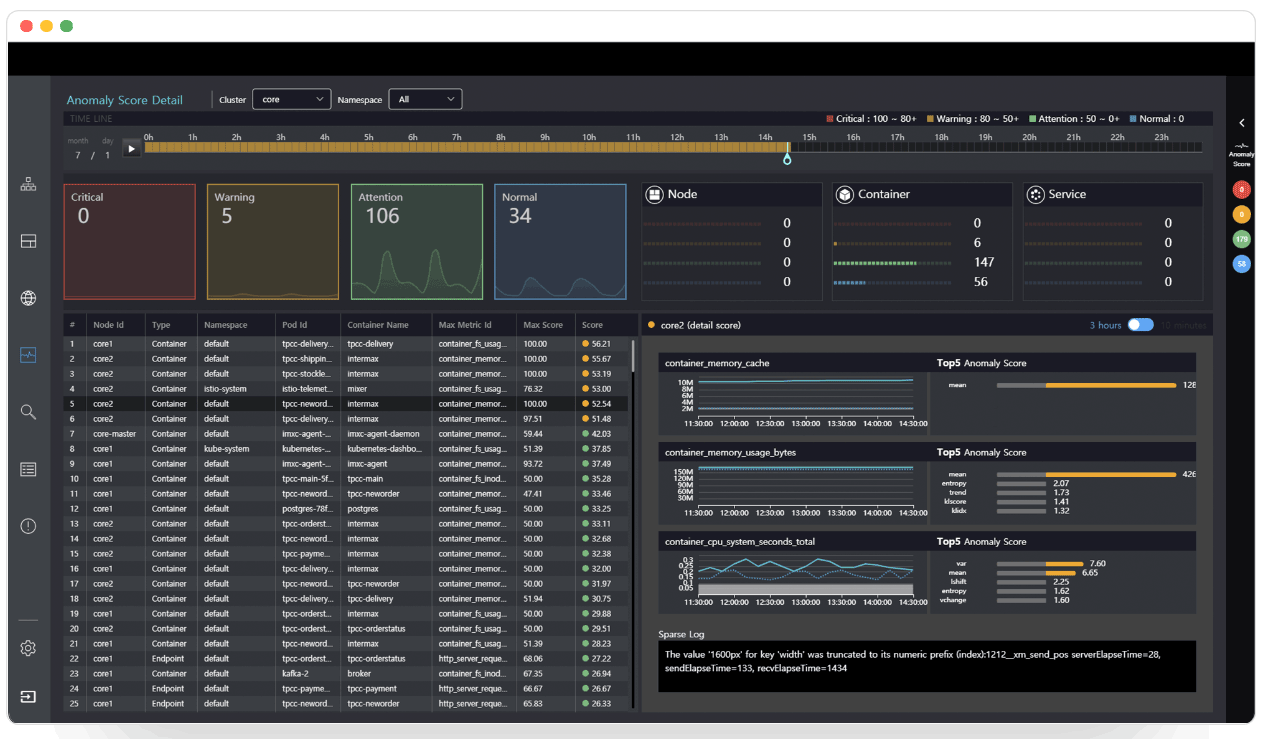Image resolution: width=1263 pixels, height=739 pixels.
Task: Sort by Pod Id column header
Action: coord(294,325)
